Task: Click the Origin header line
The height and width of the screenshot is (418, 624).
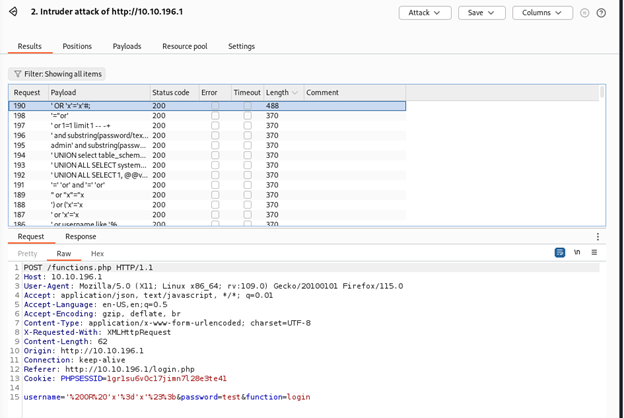Action: [x=84, y=351]
